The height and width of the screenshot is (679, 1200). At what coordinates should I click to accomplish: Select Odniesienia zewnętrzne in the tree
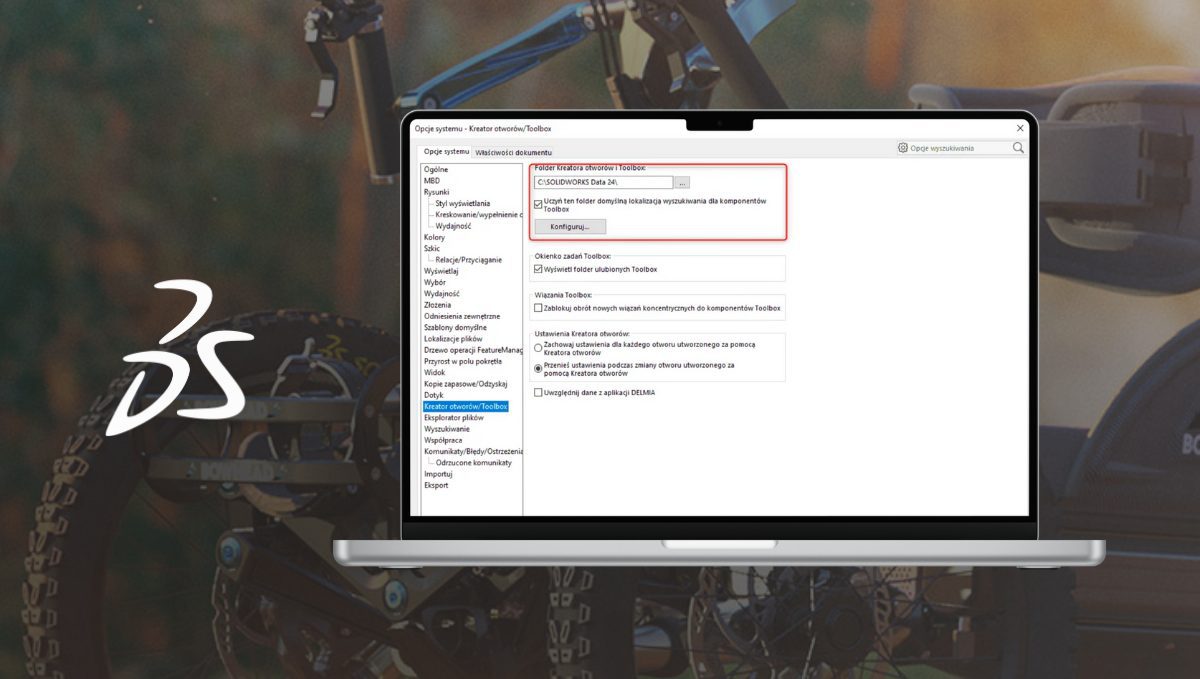462,316
